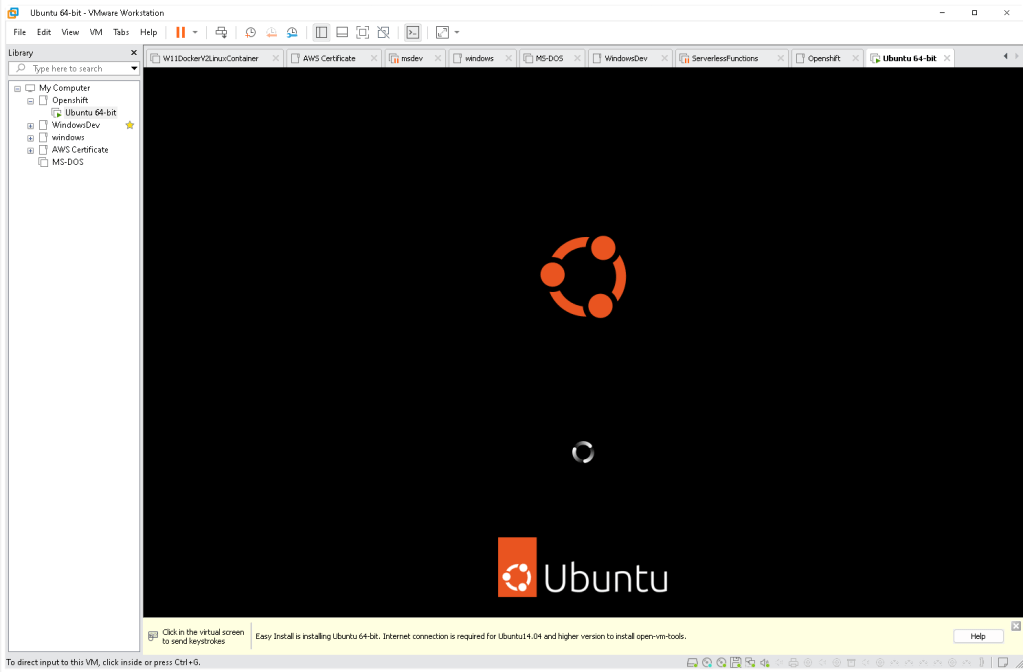Send Ctrl+Alt+Del to the virtual machine
The width and height of the screenshot is (1023, 672).
pos(221,32)
